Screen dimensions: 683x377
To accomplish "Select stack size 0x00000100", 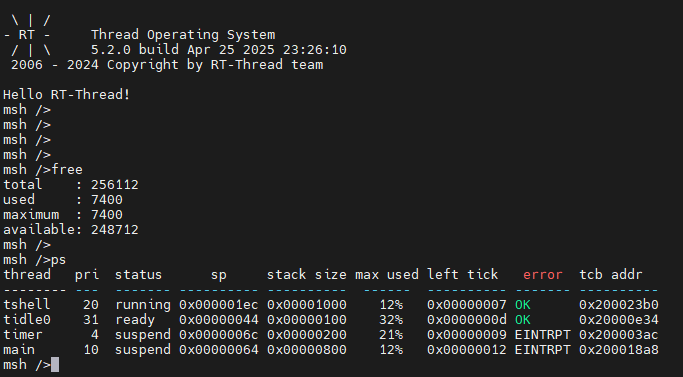I will point(307,320).
